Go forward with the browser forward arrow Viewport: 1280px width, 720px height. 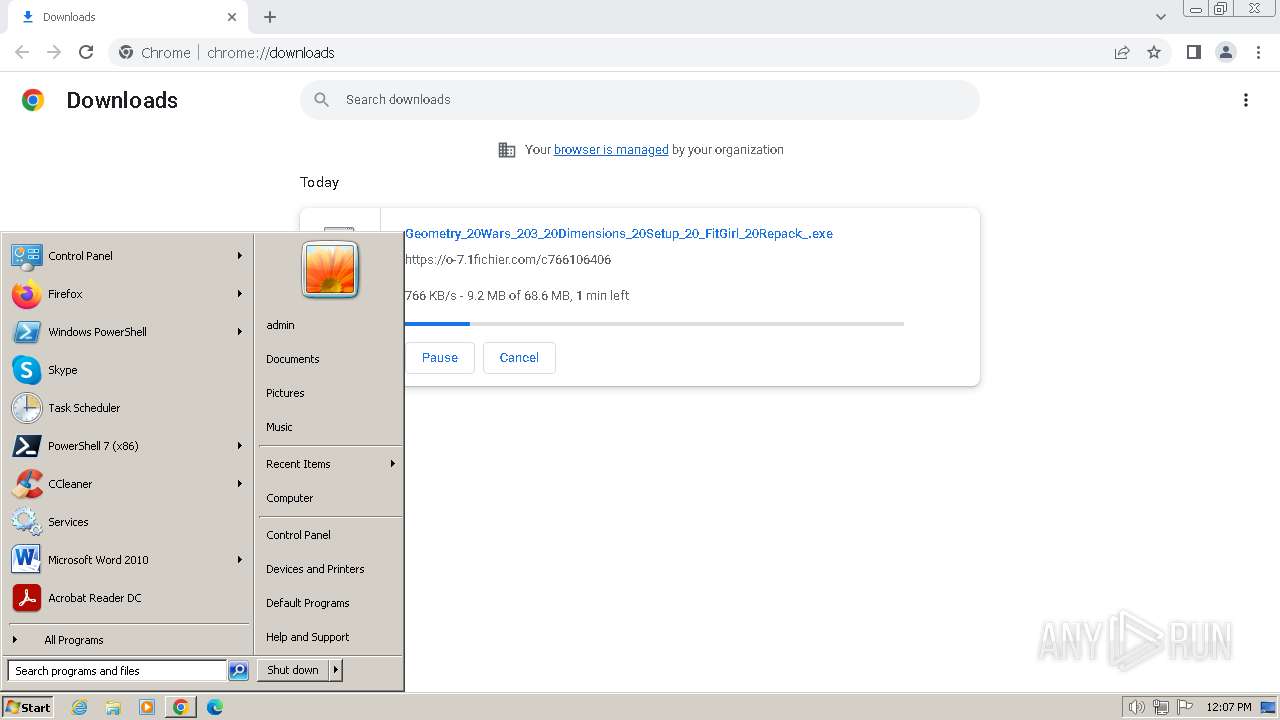pos(54,52)
